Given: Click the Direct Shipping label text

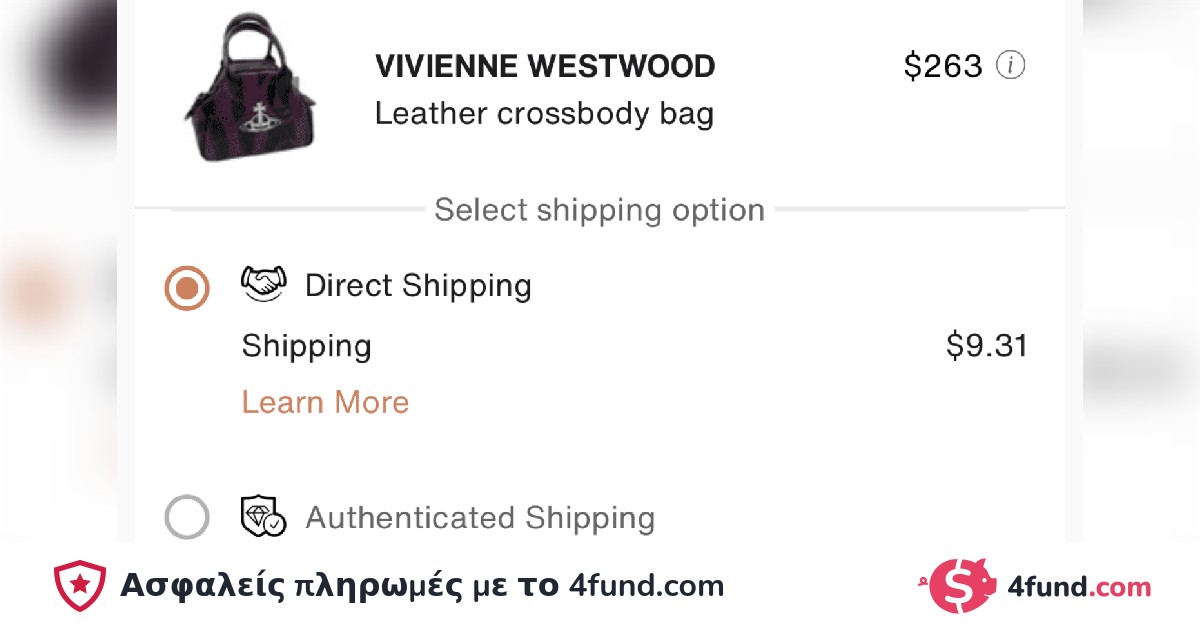Looking at the screenshot, I should (418, 286).
